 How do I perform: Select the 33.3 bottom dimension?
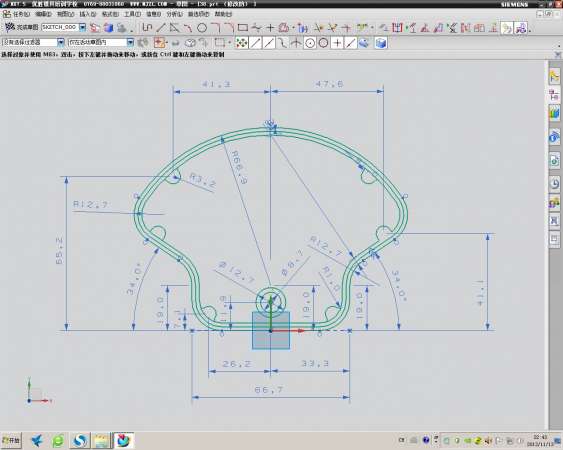pos(315,364)
